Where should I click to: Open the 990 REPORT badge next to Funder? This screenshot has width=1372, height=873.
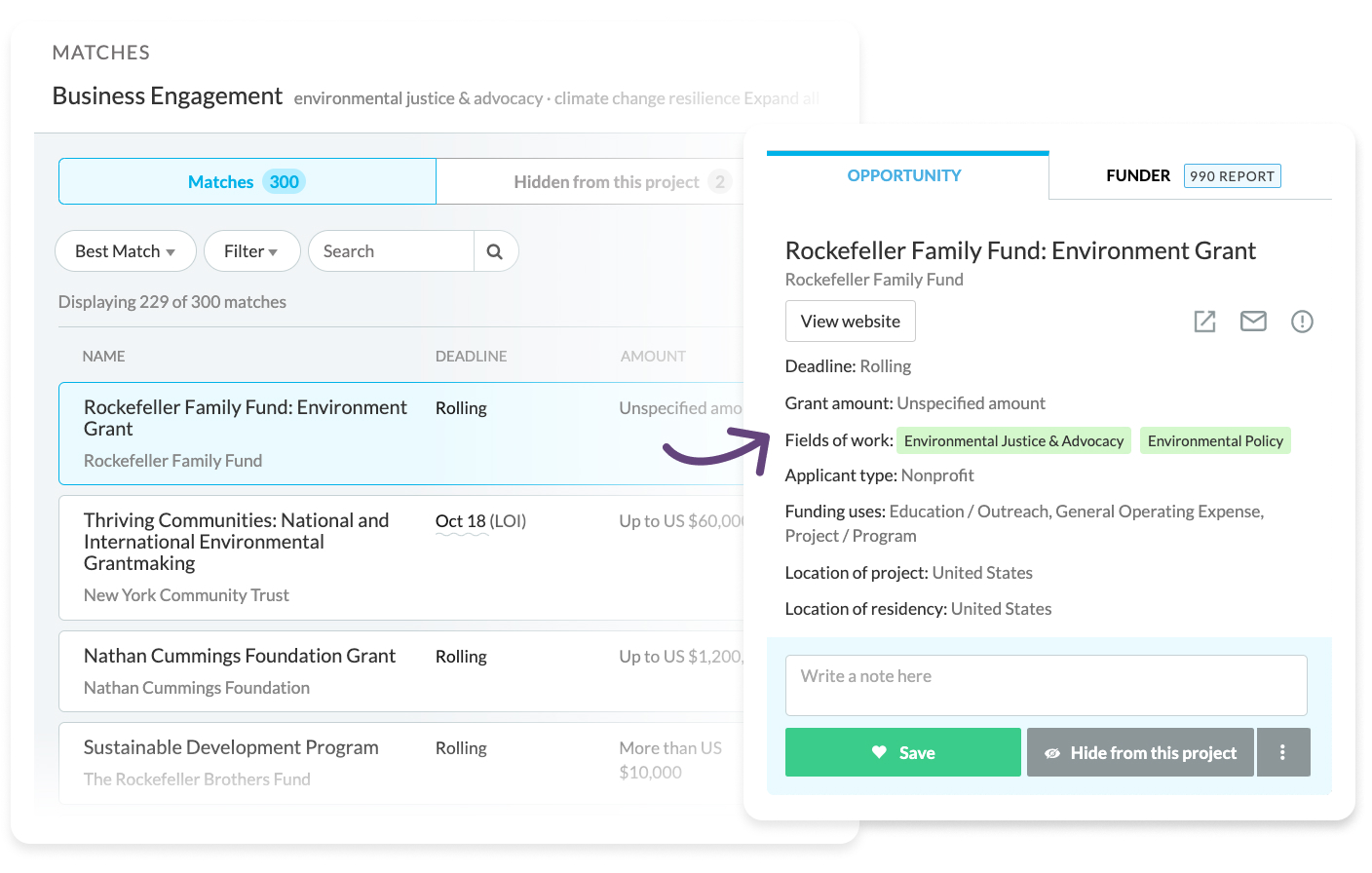coord(1232,175)
